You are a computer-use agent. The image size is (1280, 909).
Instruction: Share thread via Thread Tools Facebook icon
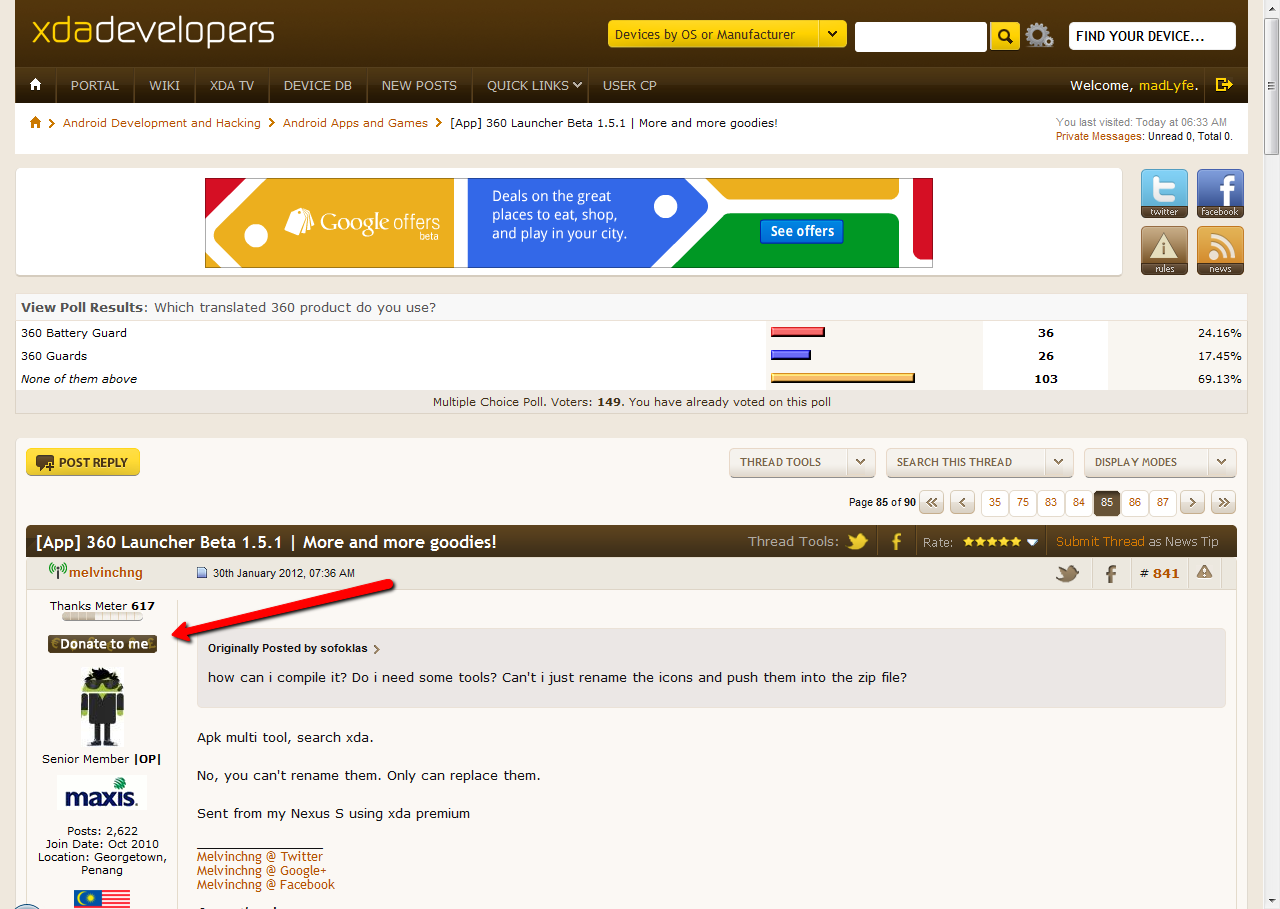tap(897, 542)
